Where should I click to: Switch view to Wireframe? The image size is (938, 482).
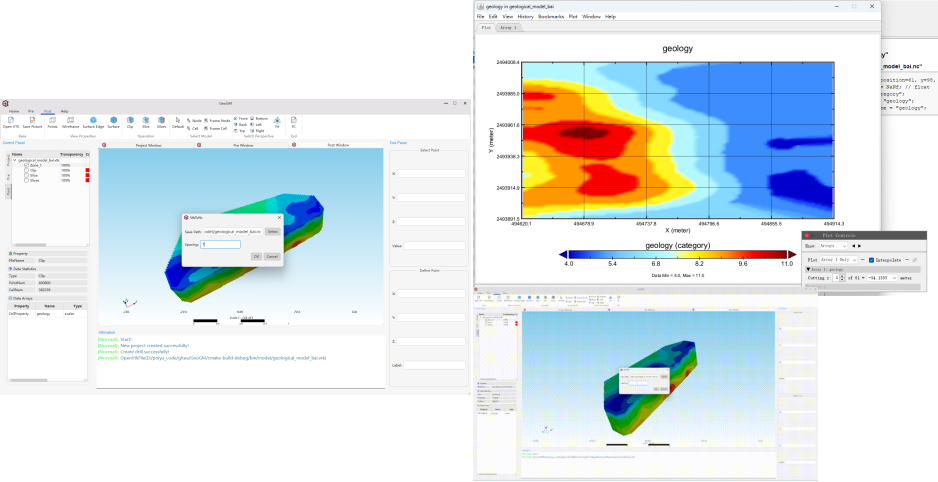70,122
